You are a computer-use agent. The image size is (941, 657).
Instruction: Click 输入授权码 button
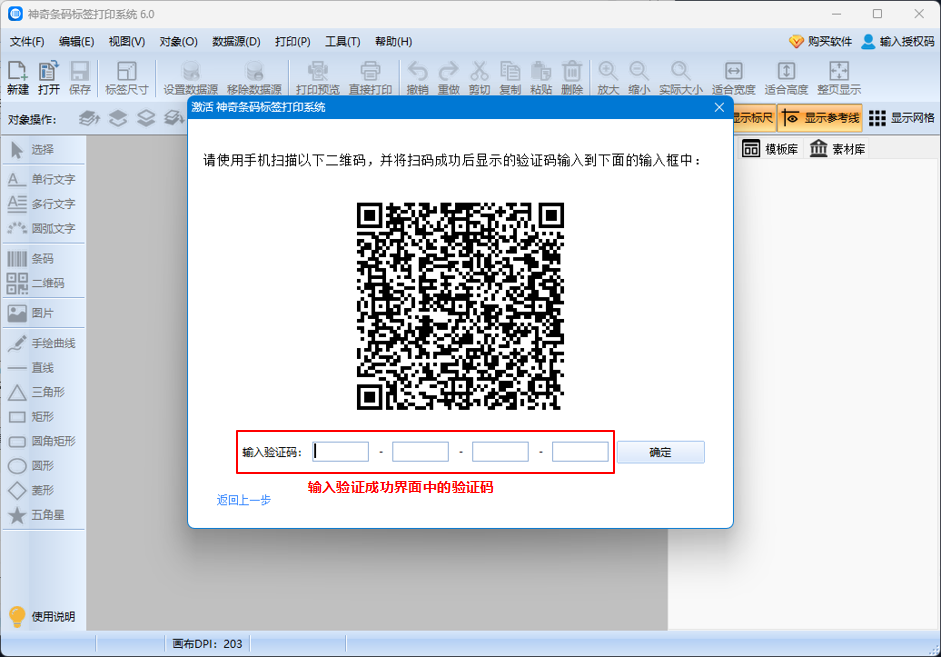[x=898, y=41]
